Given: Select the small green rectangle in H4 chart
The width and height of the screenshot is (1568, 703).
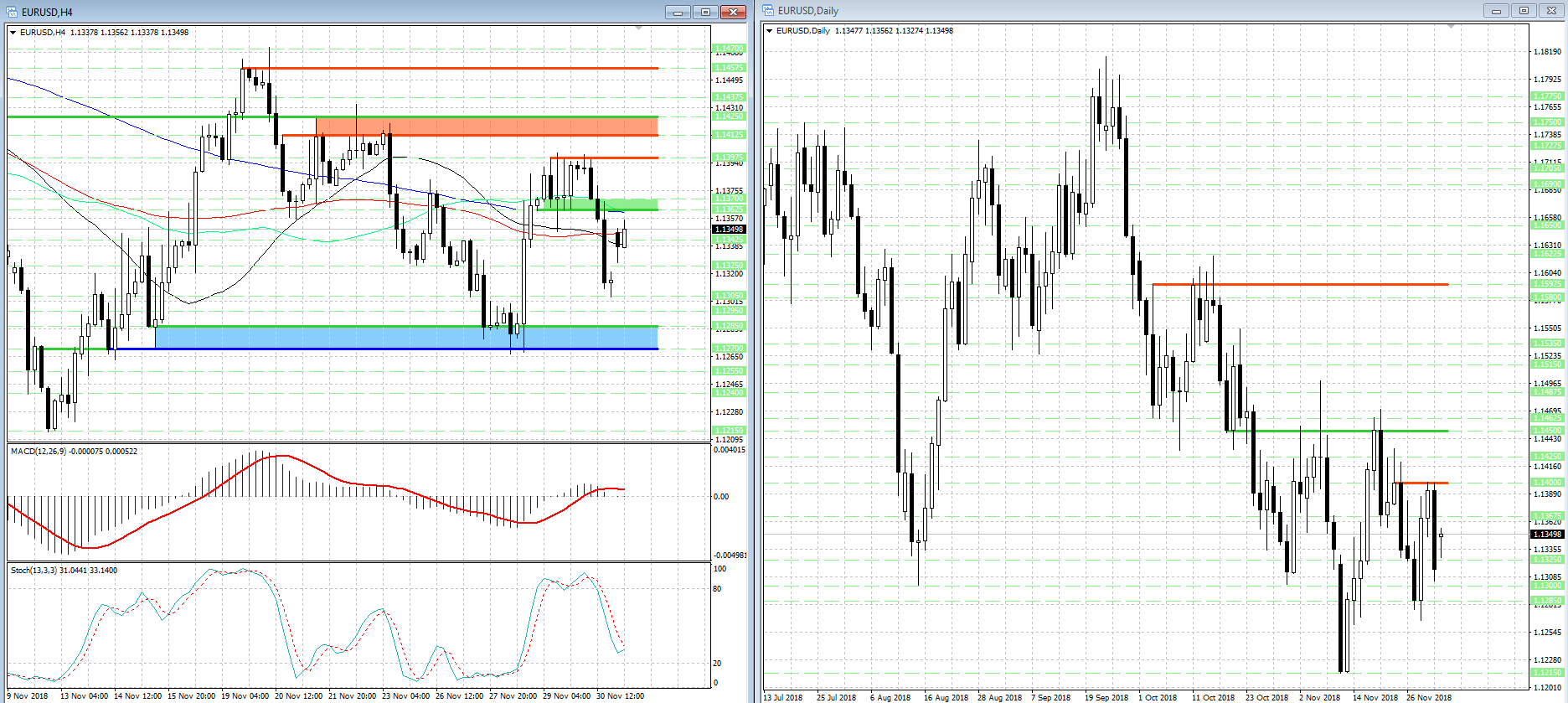Looking at the screenshot, I should pos(601,204).
